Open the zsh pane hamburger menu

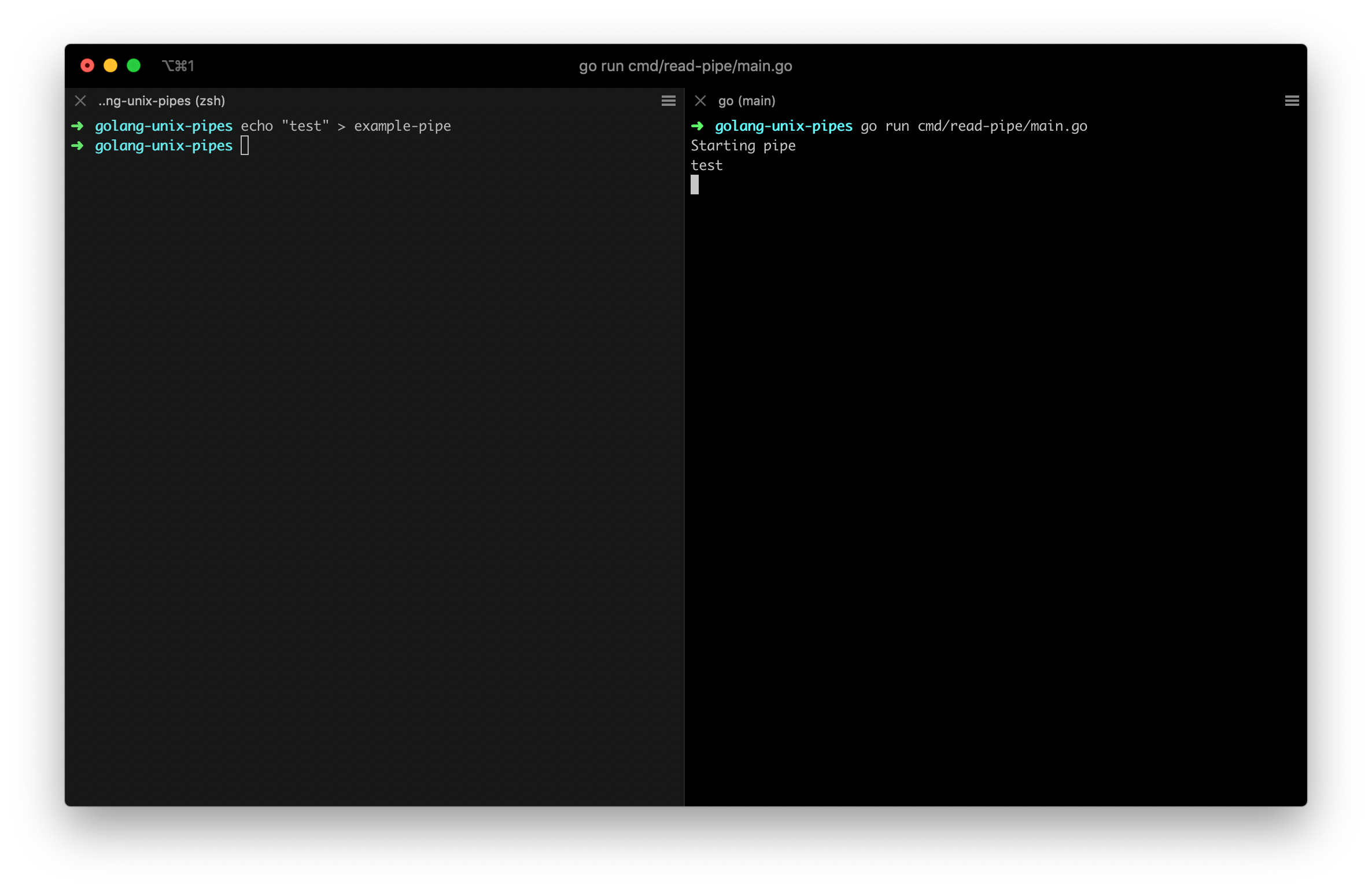coord(668,101)
